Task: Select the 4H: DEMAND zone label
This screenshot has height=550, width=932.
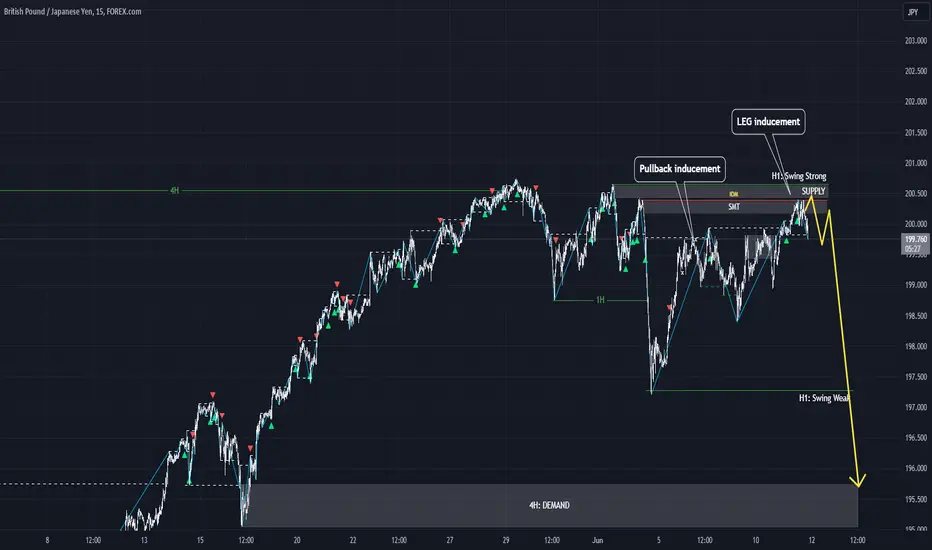Action: pyautogui.click(x=549, y=505)
